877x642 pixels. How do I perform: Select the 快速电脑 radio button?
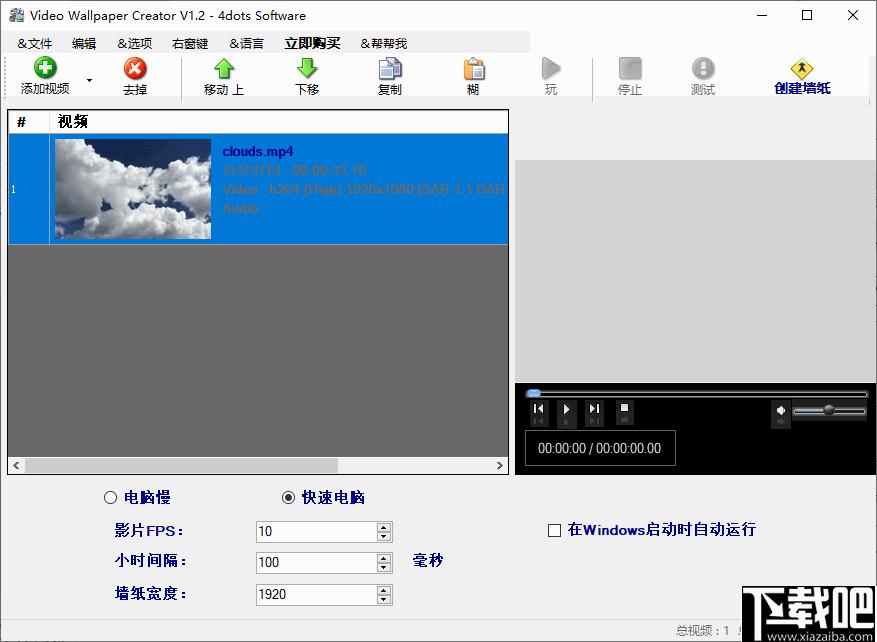click(288, 498)
